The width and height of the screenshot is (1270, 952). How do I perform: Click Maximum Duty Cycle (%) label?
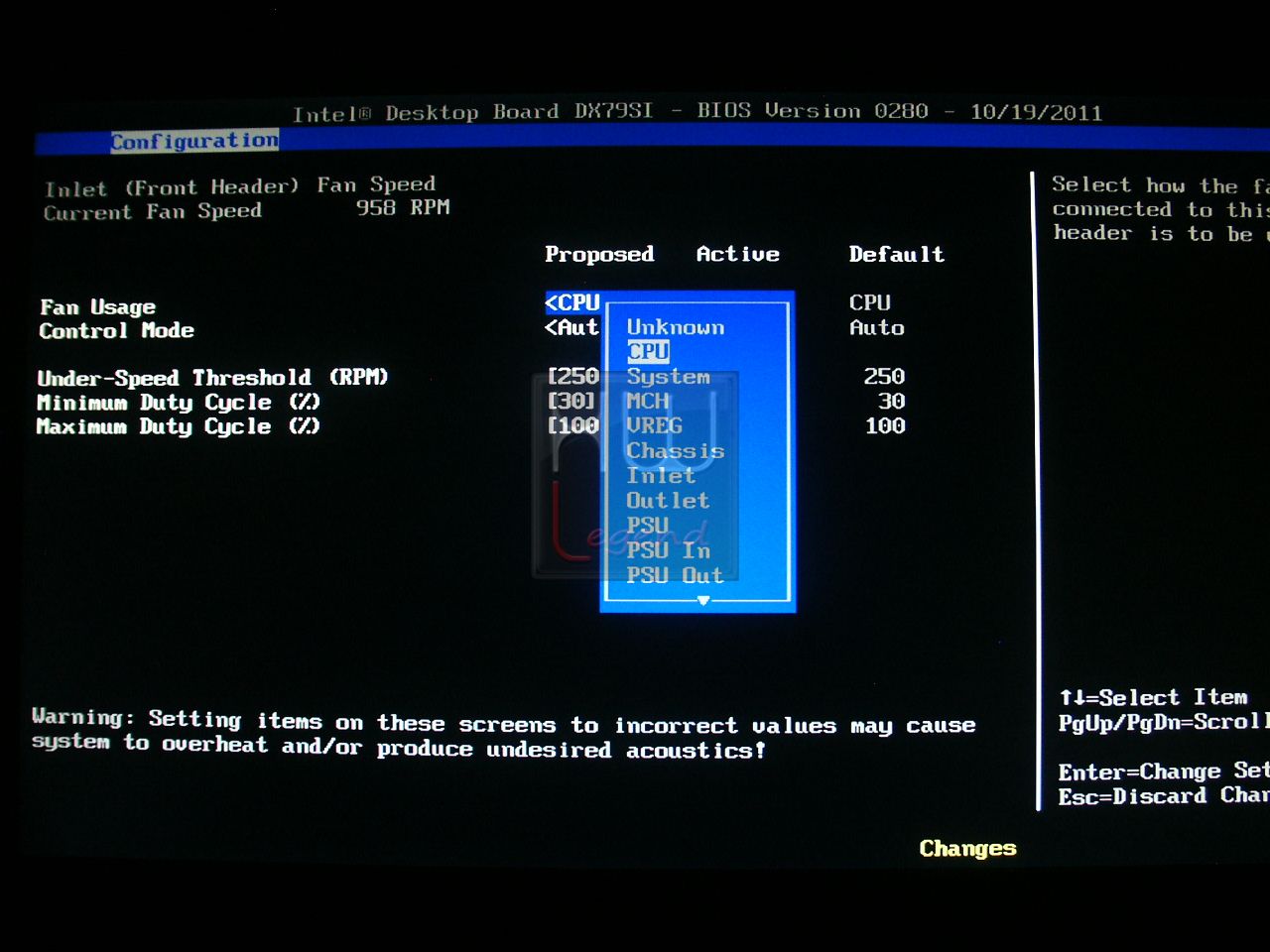pyautogui.click(x=179, y=426)
